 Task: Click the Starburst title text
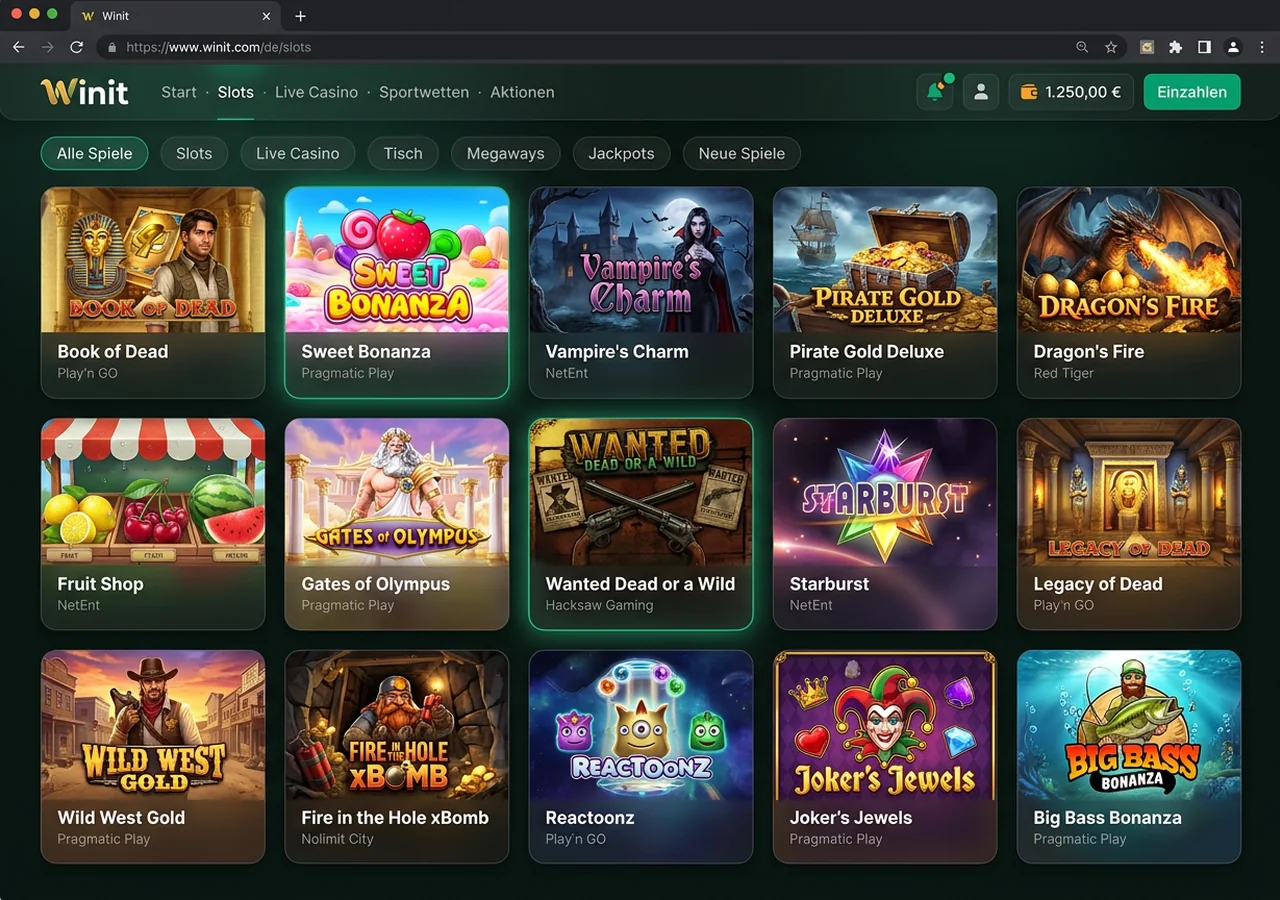point(829,584)
